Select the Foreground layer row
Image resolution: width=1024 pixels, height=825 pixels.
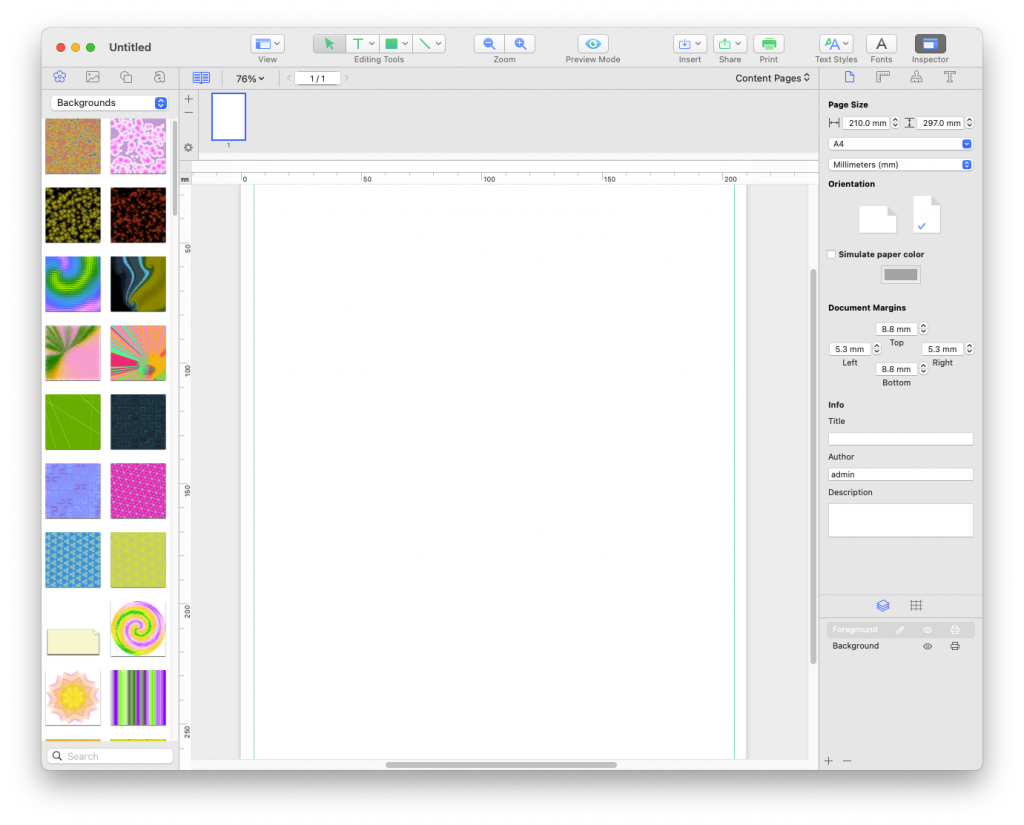point(901,630)
